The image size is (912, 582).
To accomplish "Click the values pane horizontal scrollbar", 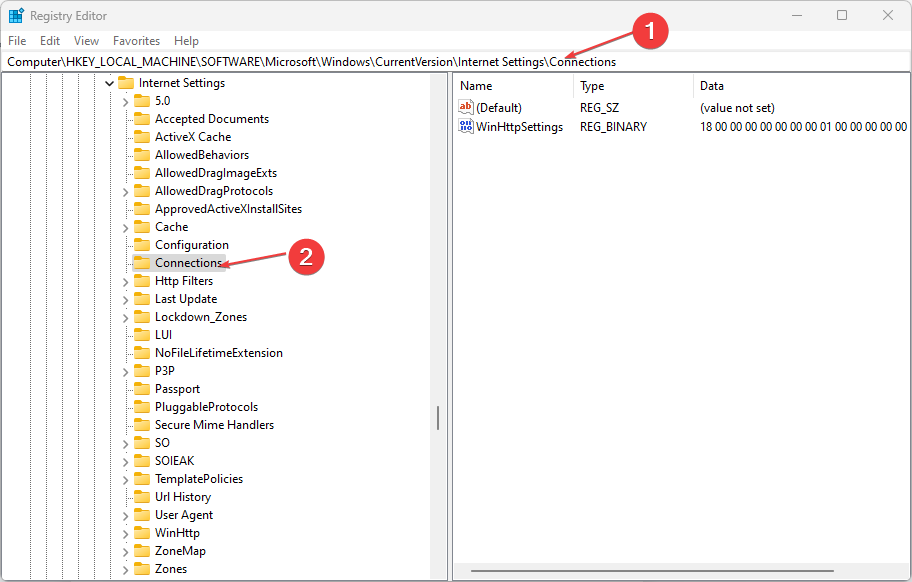I will pos(652,571).
